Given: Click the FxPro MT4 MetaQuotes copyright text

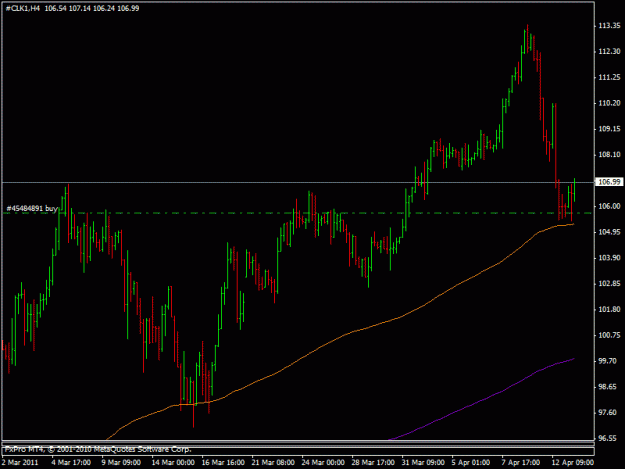Looking at the screenshot, I should point(98,449).
